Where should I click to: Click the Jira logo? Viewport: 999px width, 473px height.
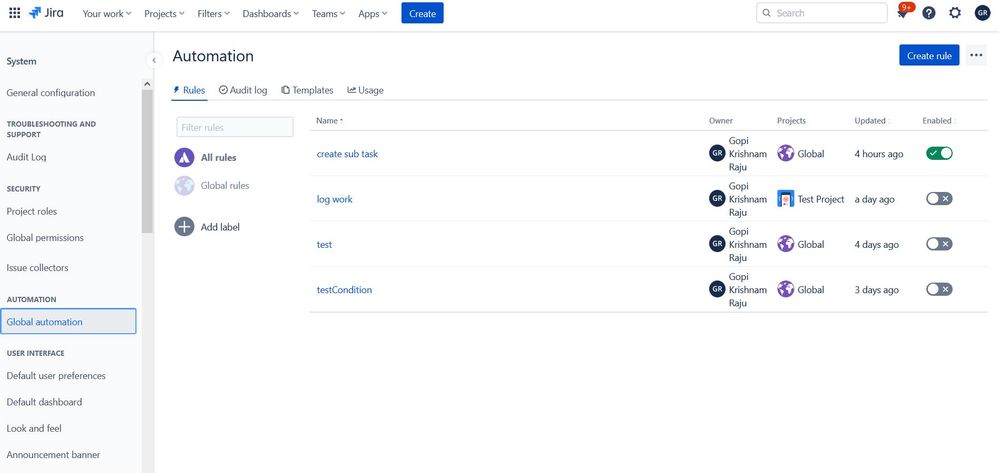[46, 13]
